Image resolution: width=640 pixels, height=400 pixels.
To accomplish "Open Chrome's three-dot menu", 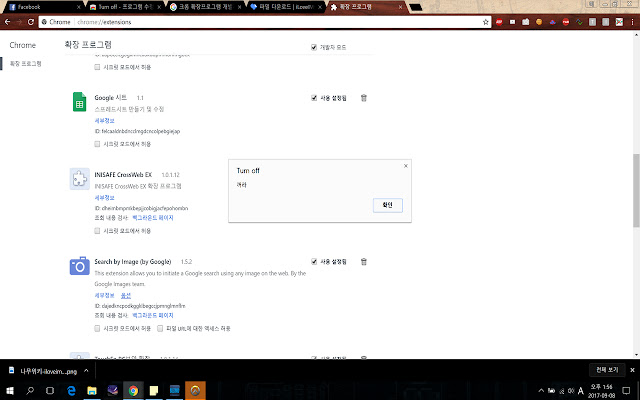I will 632,22.
